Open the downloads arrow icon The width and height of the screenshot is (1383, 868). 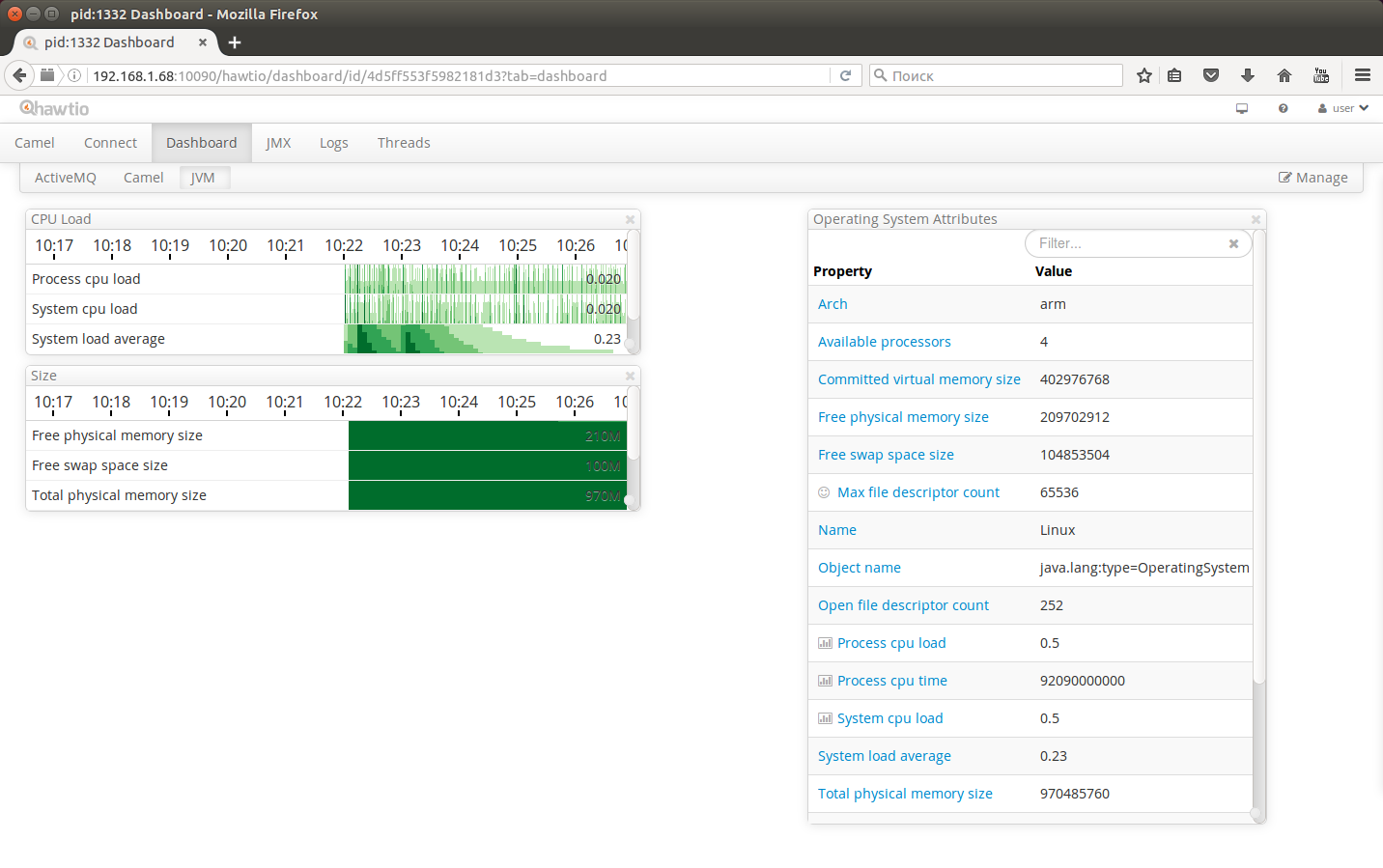click(x=1248, y=75)
